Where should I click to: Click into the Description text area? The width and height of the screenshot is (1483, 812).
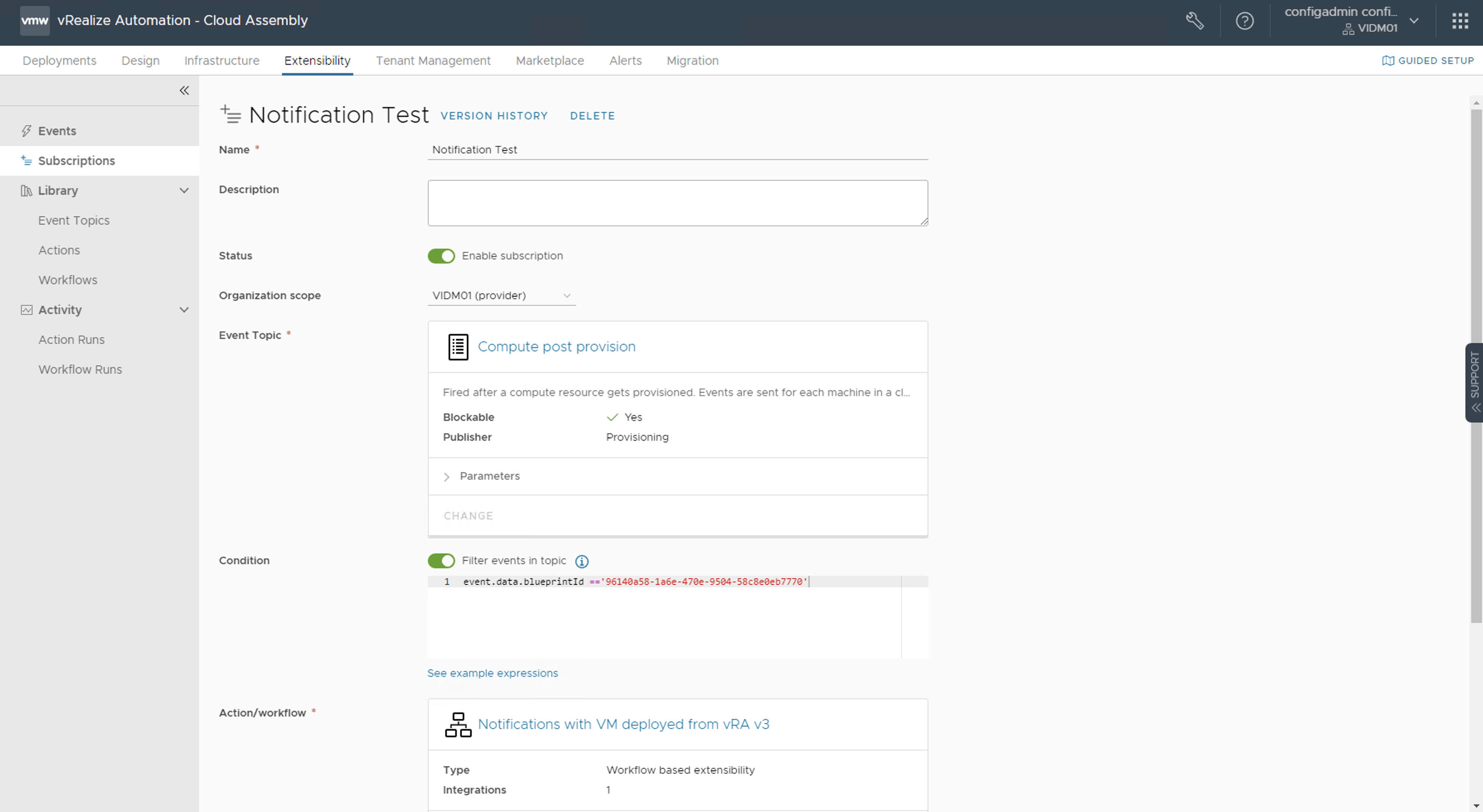point(677,203)
